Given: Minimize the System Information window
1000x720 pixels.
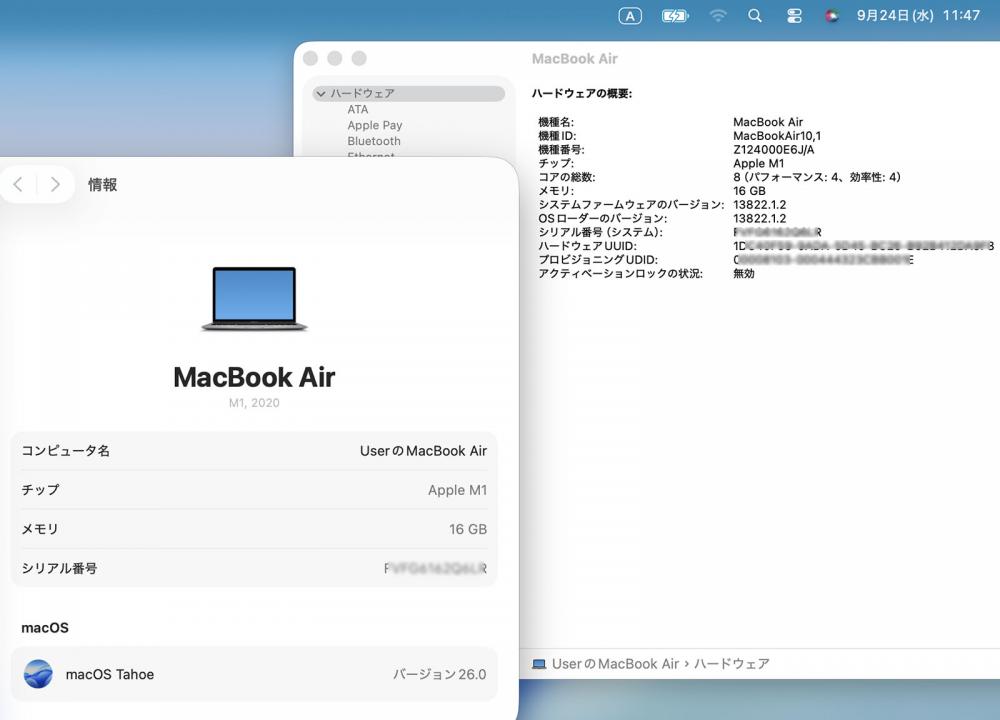Looking at the screenshot, I should 335,59.
